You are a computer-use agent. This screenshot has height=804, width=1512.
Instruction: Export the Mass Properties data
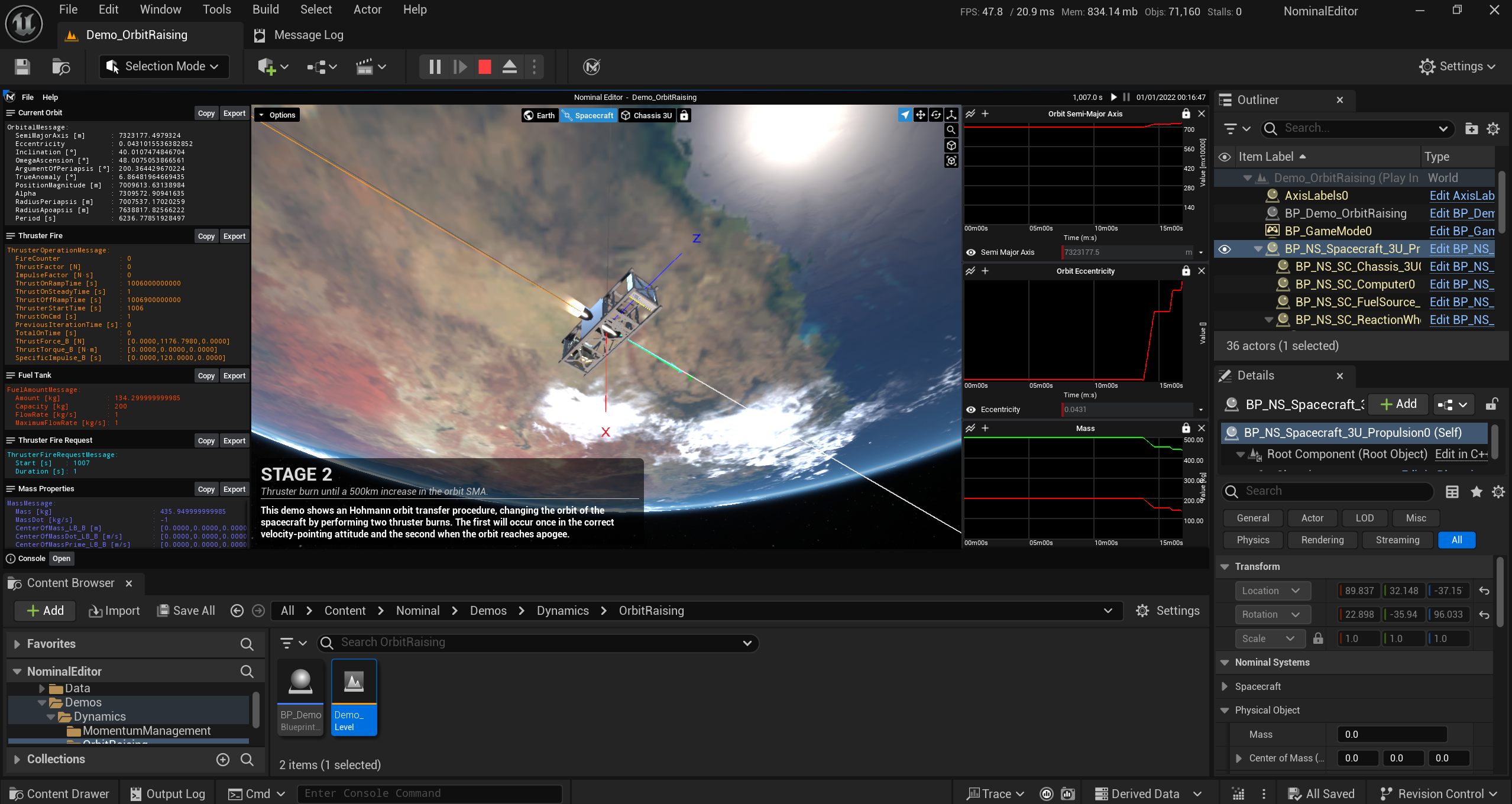point(234,489)
